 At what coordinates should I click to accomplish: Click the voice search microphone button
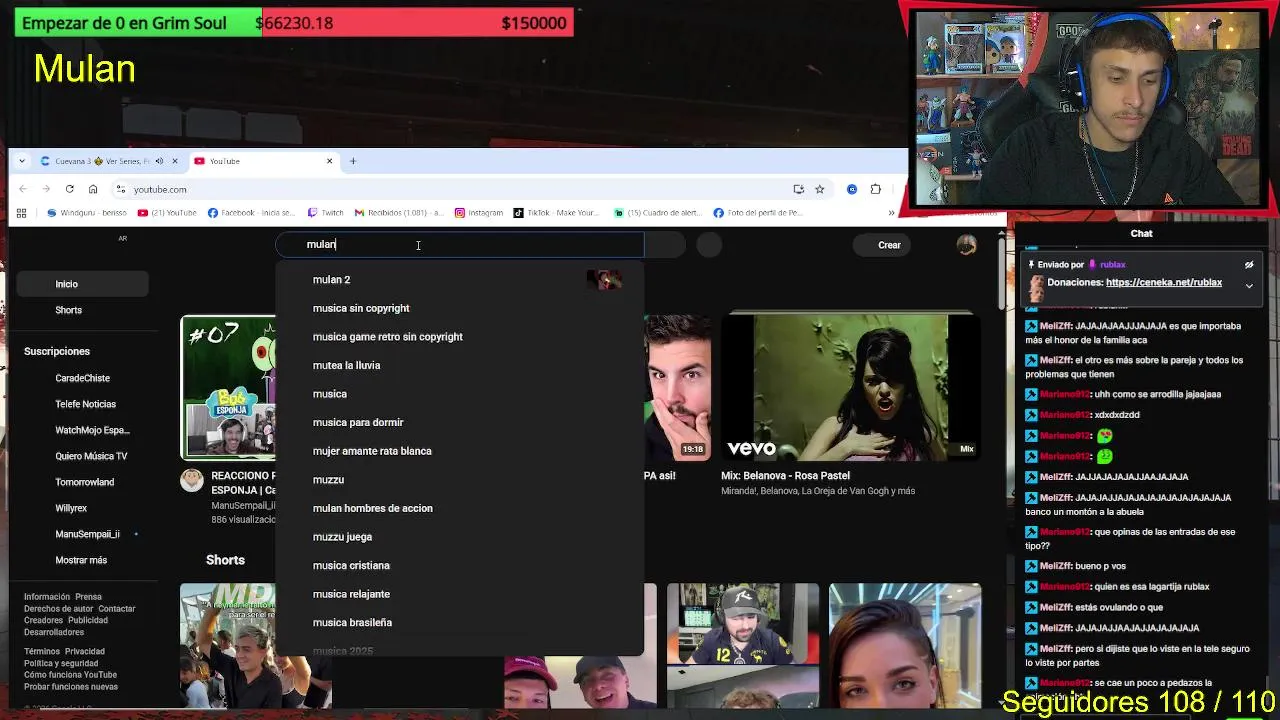[x=709, y=245]
